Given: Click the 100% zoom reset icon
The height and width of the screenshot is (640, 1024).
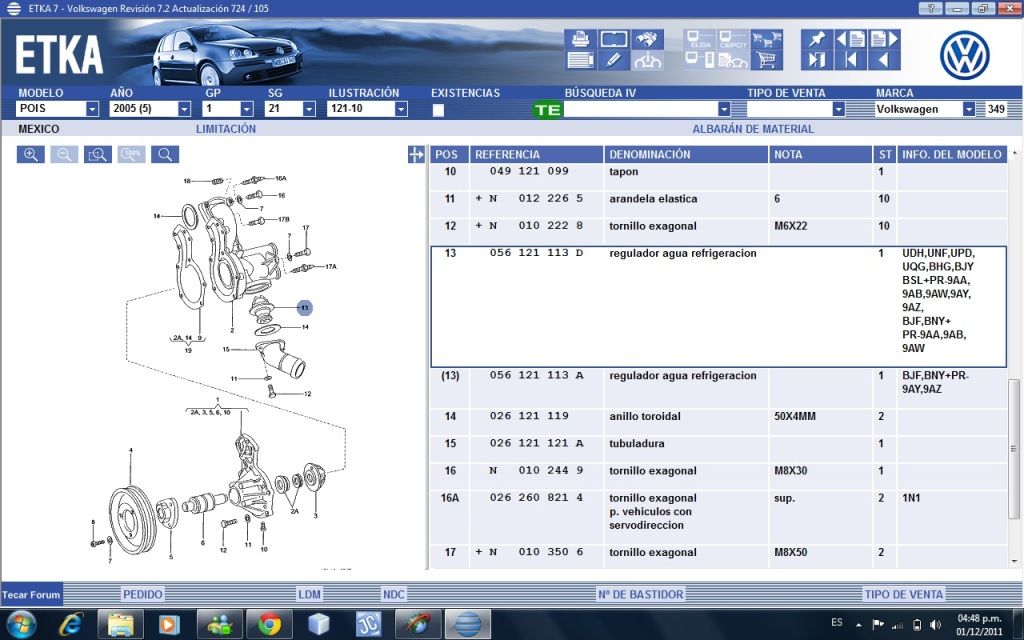Looking at the screenshot, I should tap(131, 155).
